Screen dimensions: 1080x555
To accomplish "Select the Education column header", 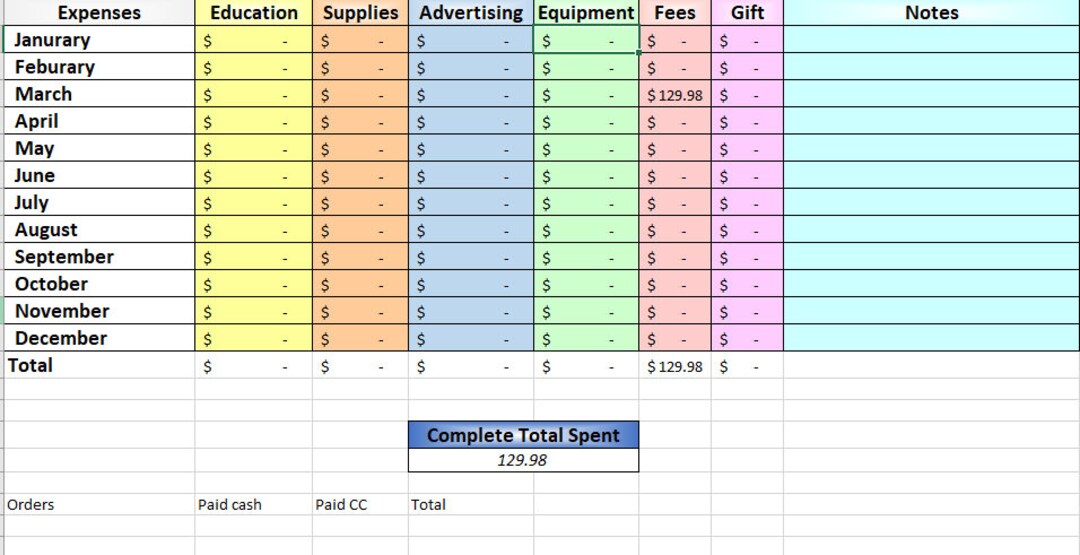I will (253, 12).
